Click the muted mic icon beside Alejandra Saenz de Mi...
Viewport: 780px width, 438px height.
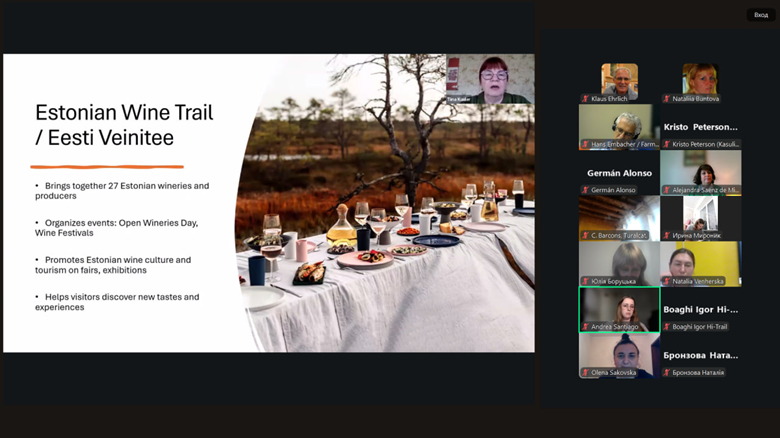click(x=667, y=190)
